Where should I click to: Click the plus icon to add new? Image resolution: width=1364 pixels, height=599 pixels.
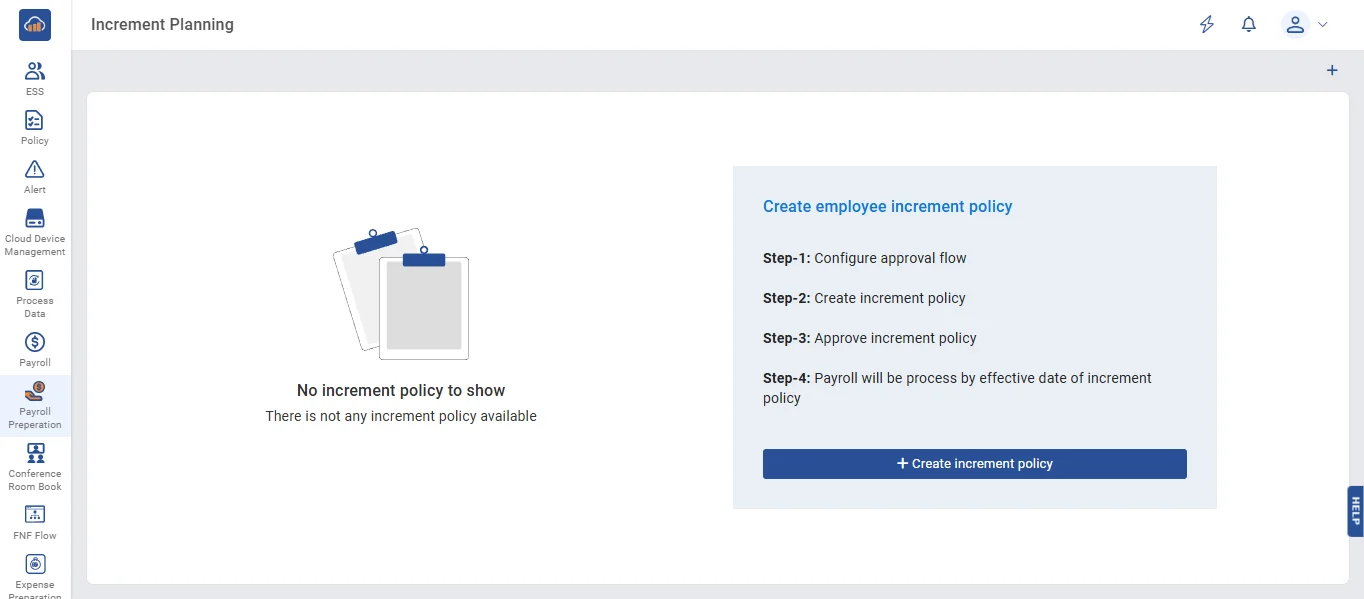pos(1332,70)
